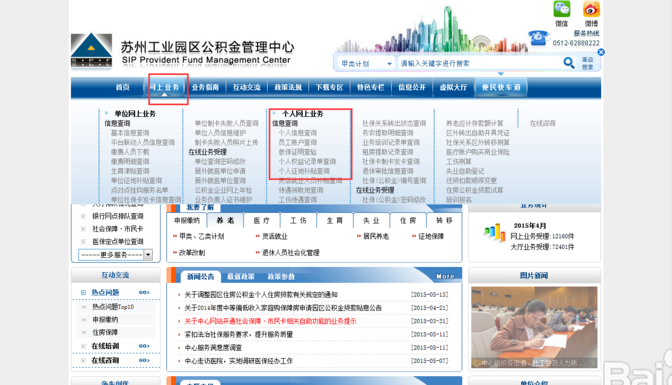Open the 微博 Weibo icon
This screenshot has width=672, height=385.
click(591, 9)
